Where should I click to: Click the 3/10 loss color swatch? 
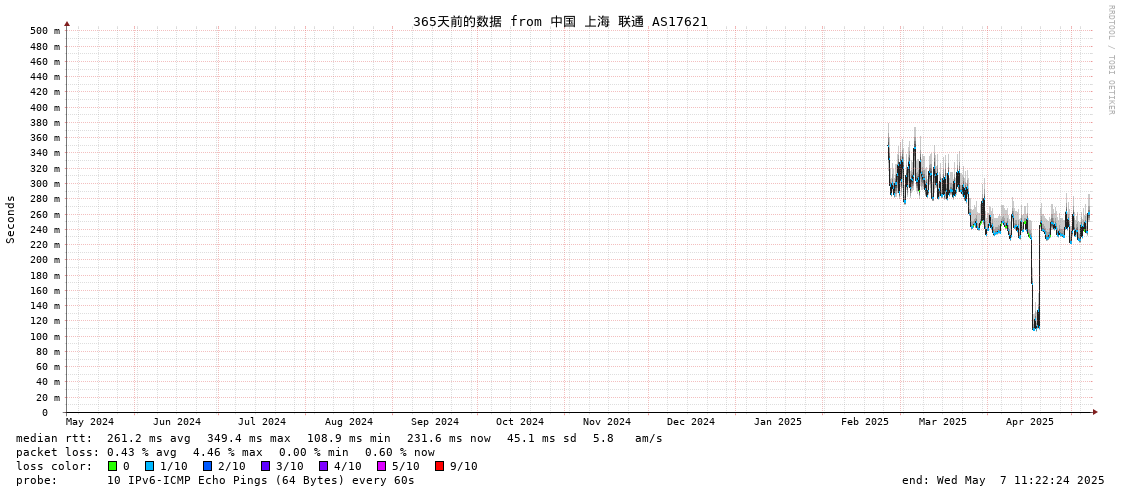265,466
